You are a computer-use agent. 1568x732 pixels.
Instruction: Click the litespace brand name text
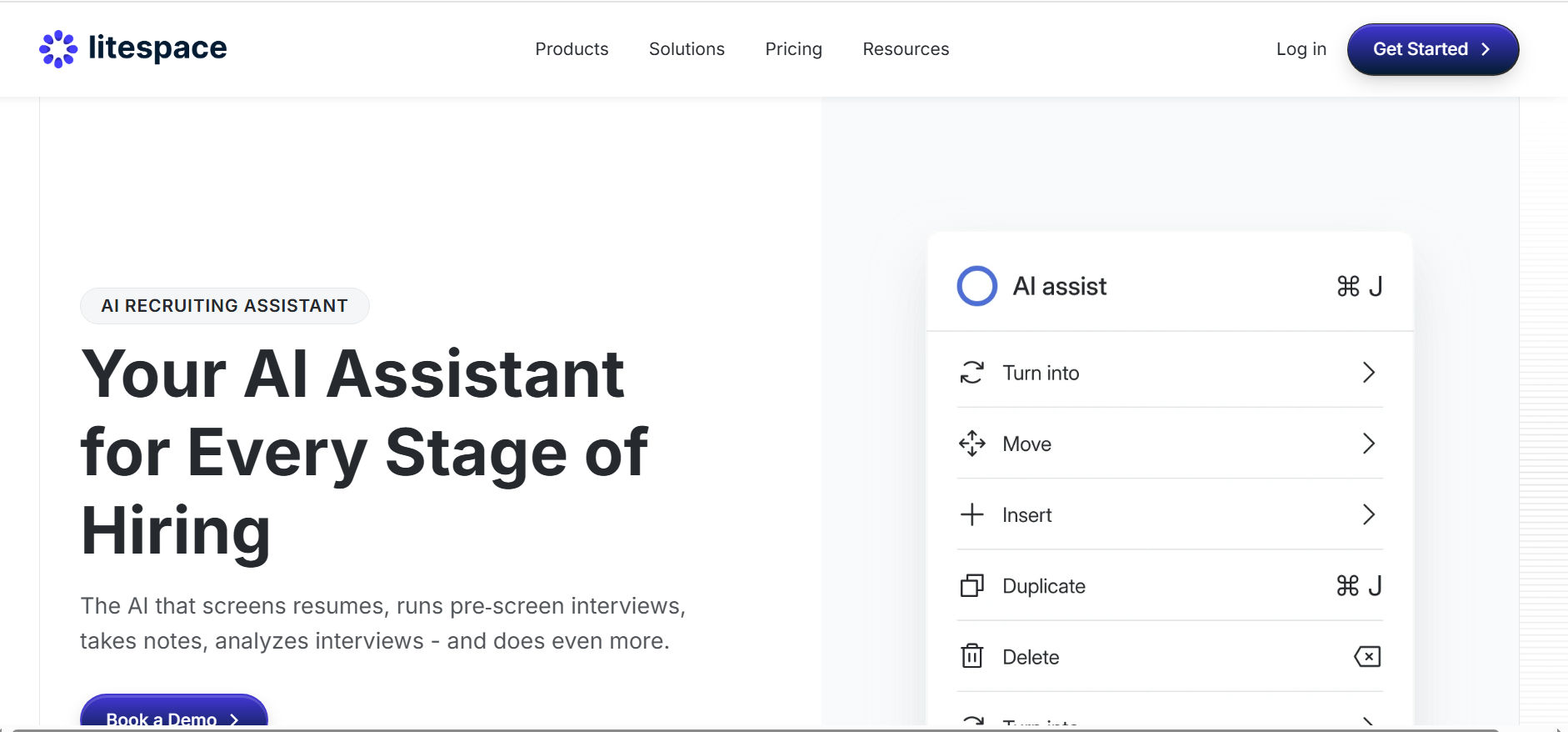tap(157, 48)
